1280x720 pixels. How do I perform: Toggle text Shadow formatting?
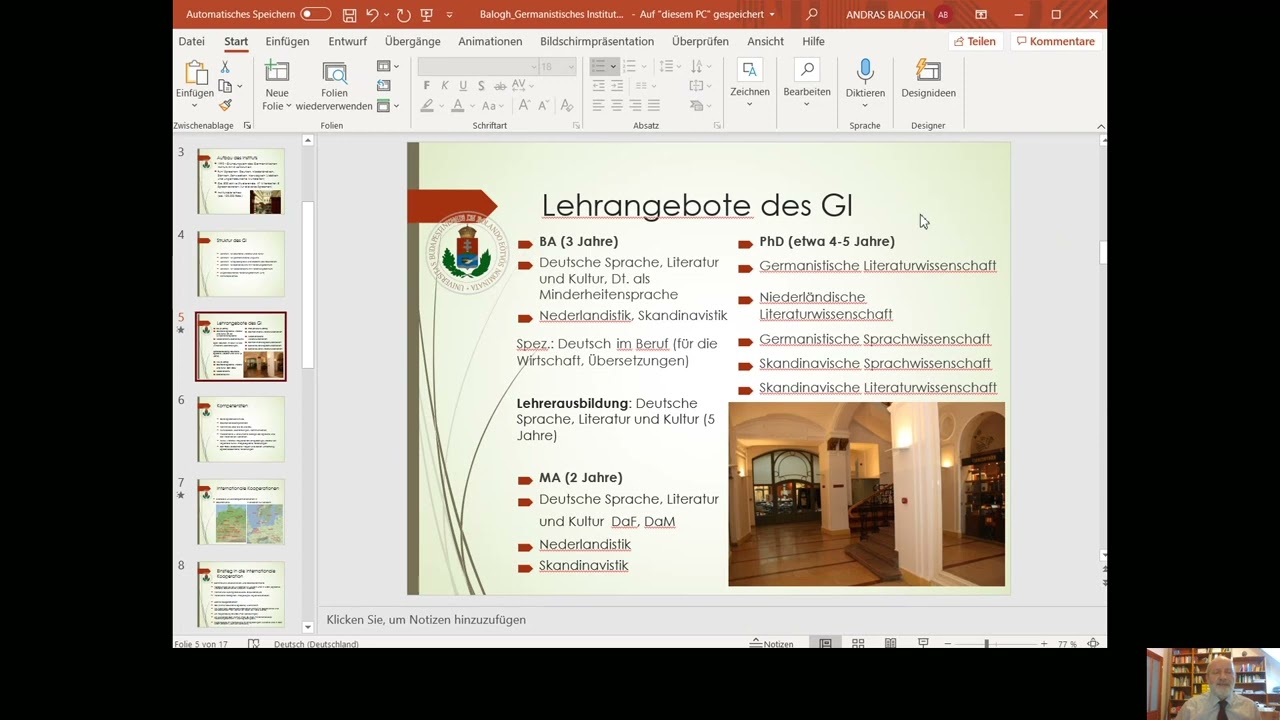[x=481, y=86]
